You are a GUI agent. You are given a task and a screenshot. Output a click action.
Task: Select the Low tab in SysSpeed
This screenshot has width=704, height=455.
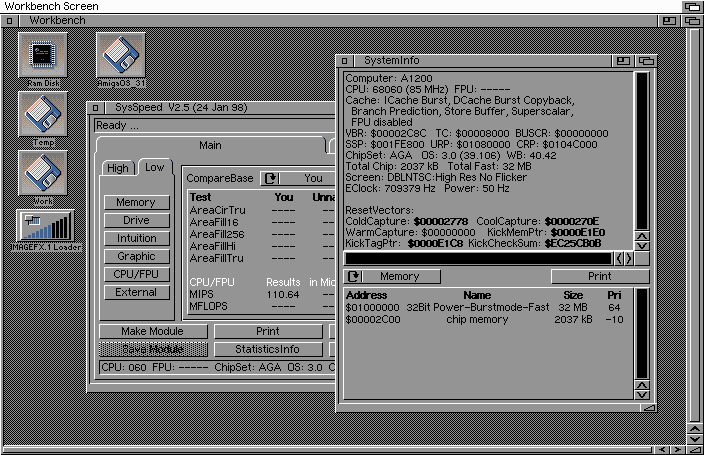point(154,168)
